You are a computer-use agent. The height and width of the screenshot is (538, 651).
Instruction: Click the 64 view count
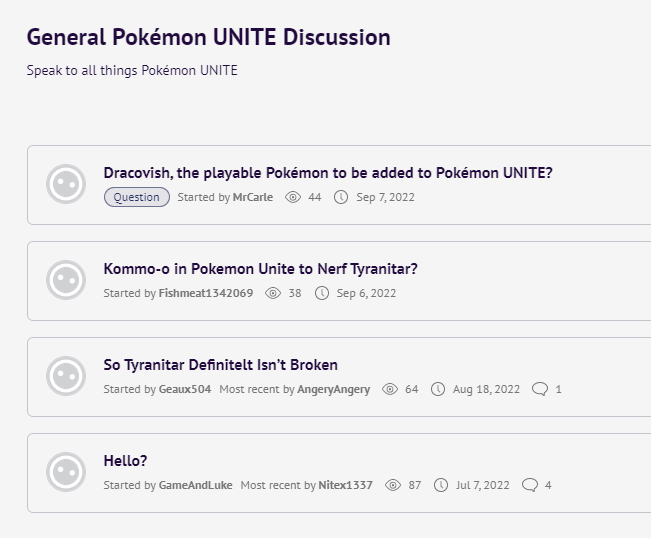pyautogui.click(x=412, y=389)
